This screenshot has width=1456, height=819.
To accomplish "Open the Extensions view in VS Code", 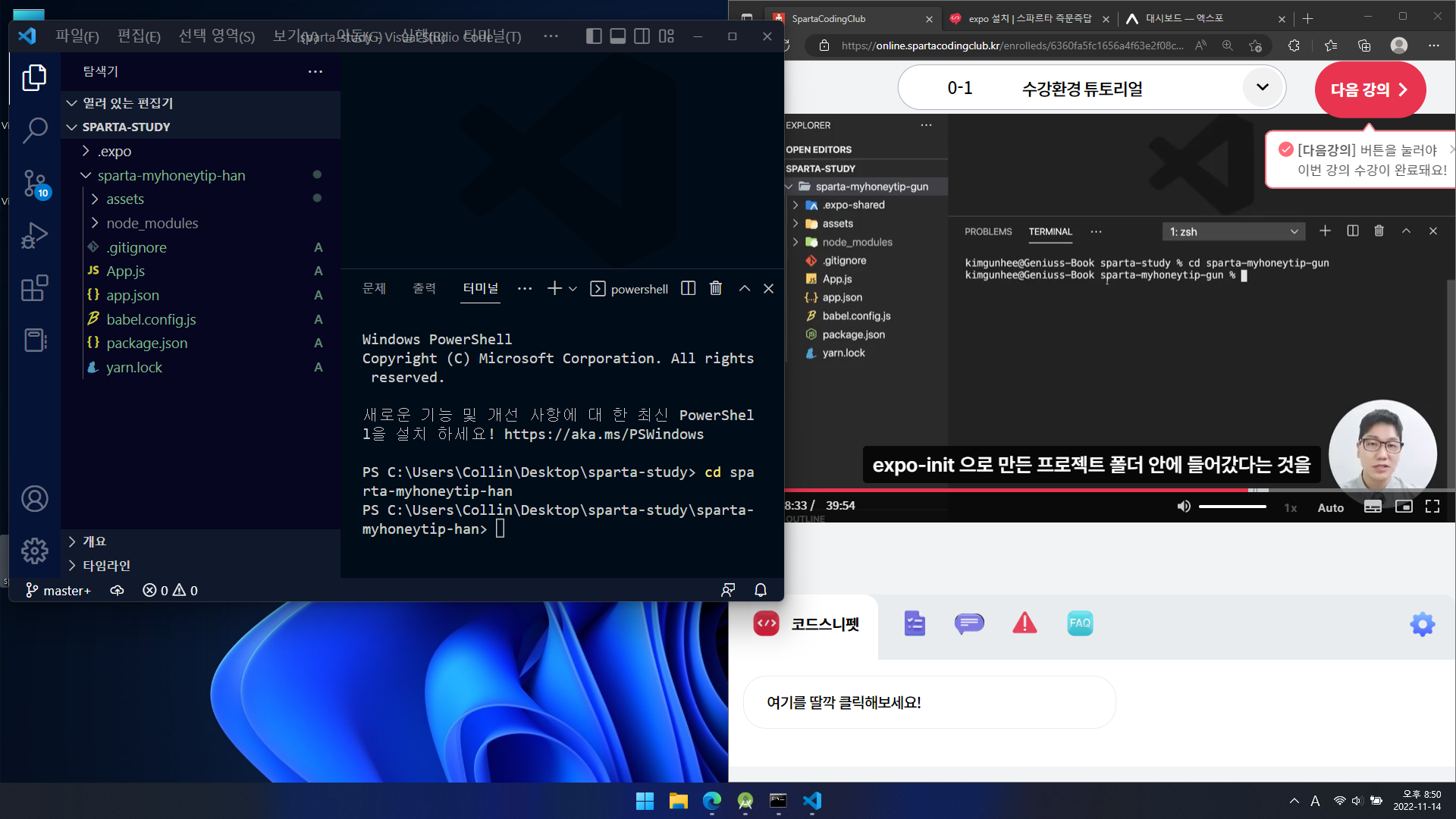I will click(x=34, y=288).
